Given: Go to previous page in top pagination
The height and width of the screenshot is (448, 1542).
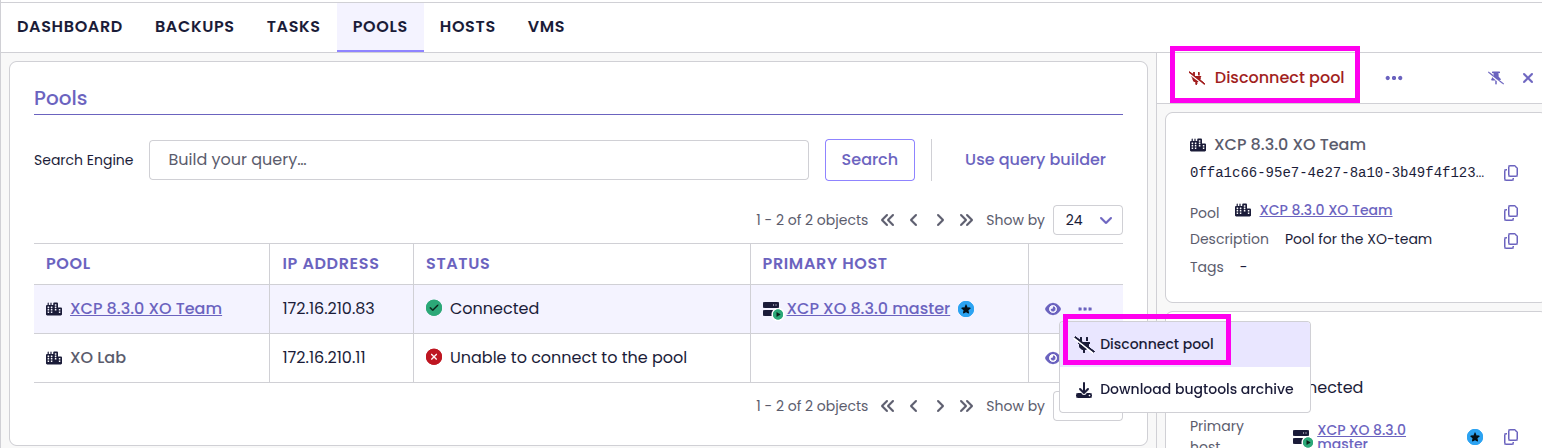Looking at the screenshot, I should [914, 220].
